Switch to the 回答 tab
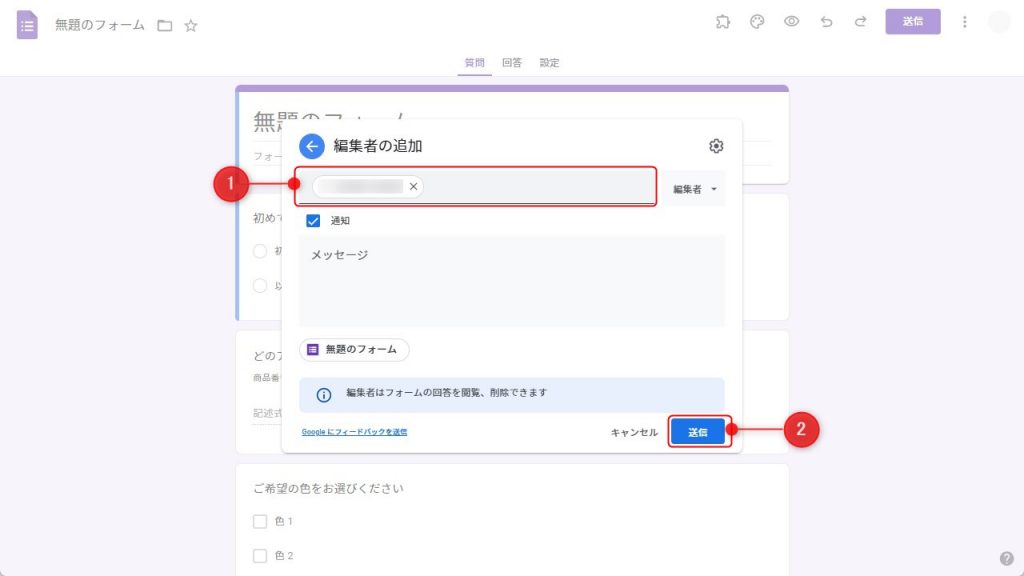 click(512, 63)
